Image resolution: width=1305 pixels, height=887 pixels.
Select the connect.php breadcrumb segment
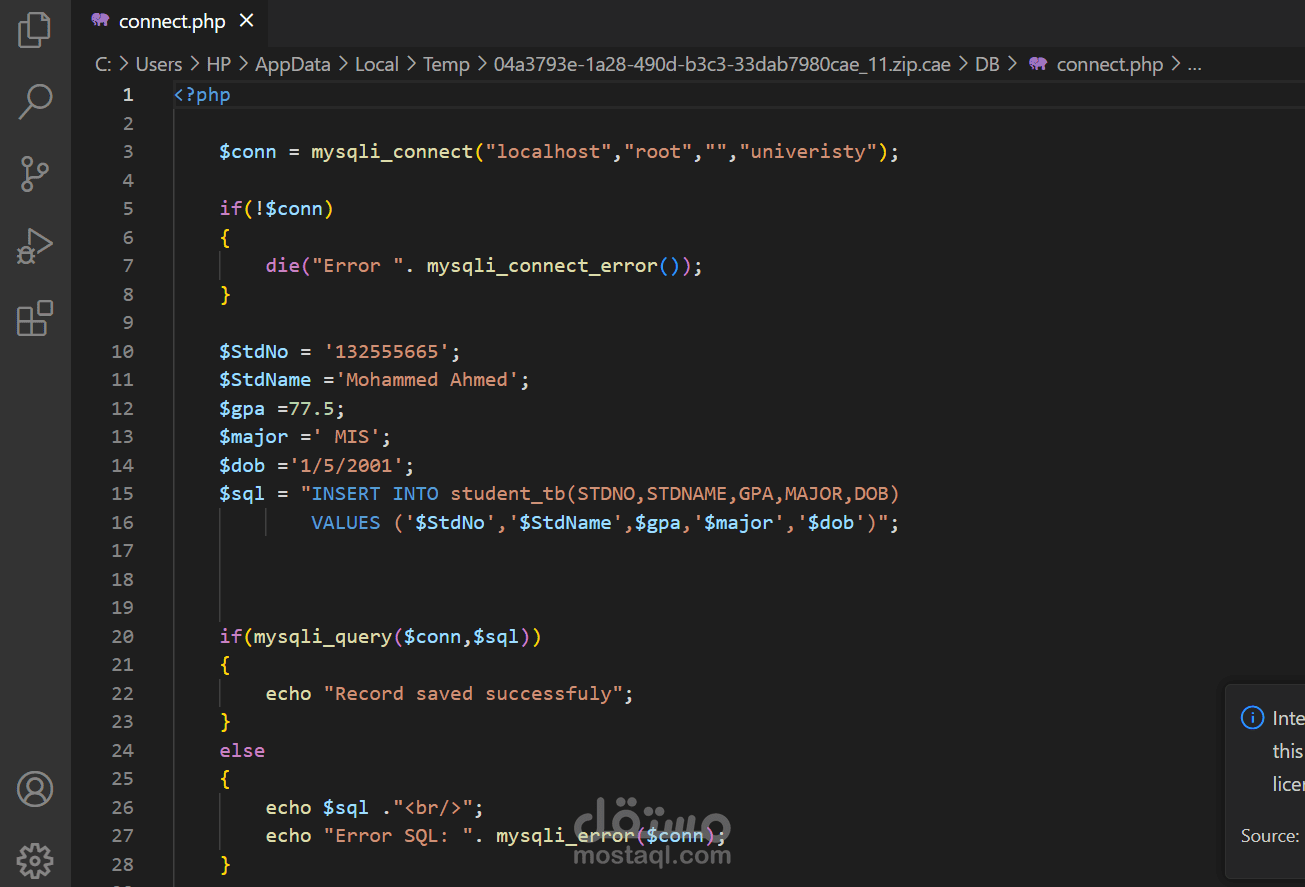[1110, 64]
